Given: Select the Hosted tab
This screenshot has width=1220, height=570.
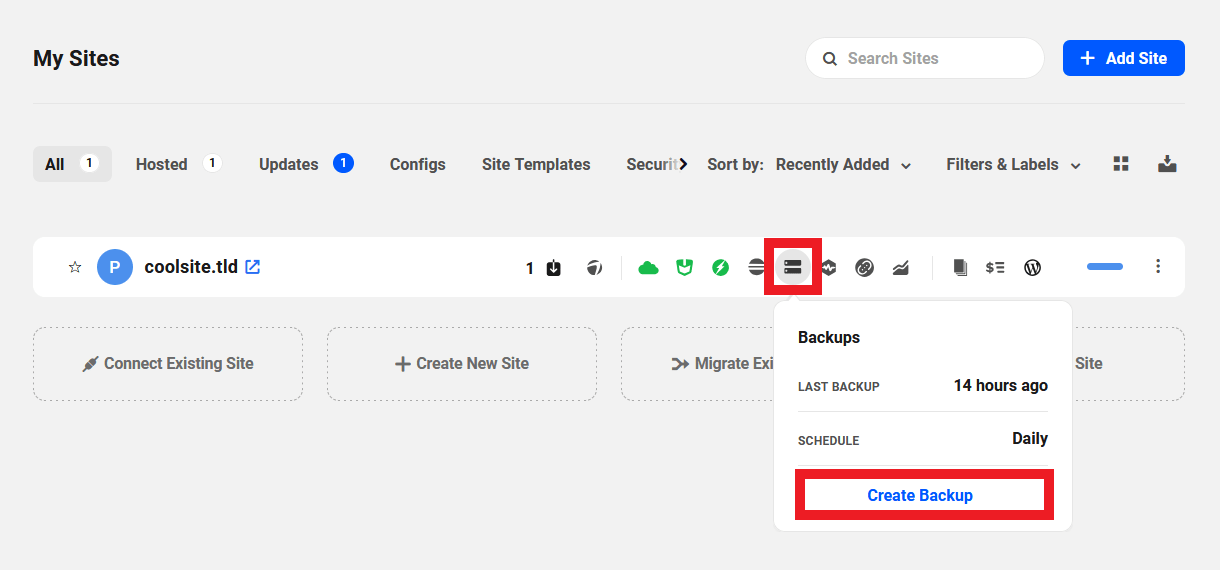Looking at the screenshot, I should [x=178, y=164].
